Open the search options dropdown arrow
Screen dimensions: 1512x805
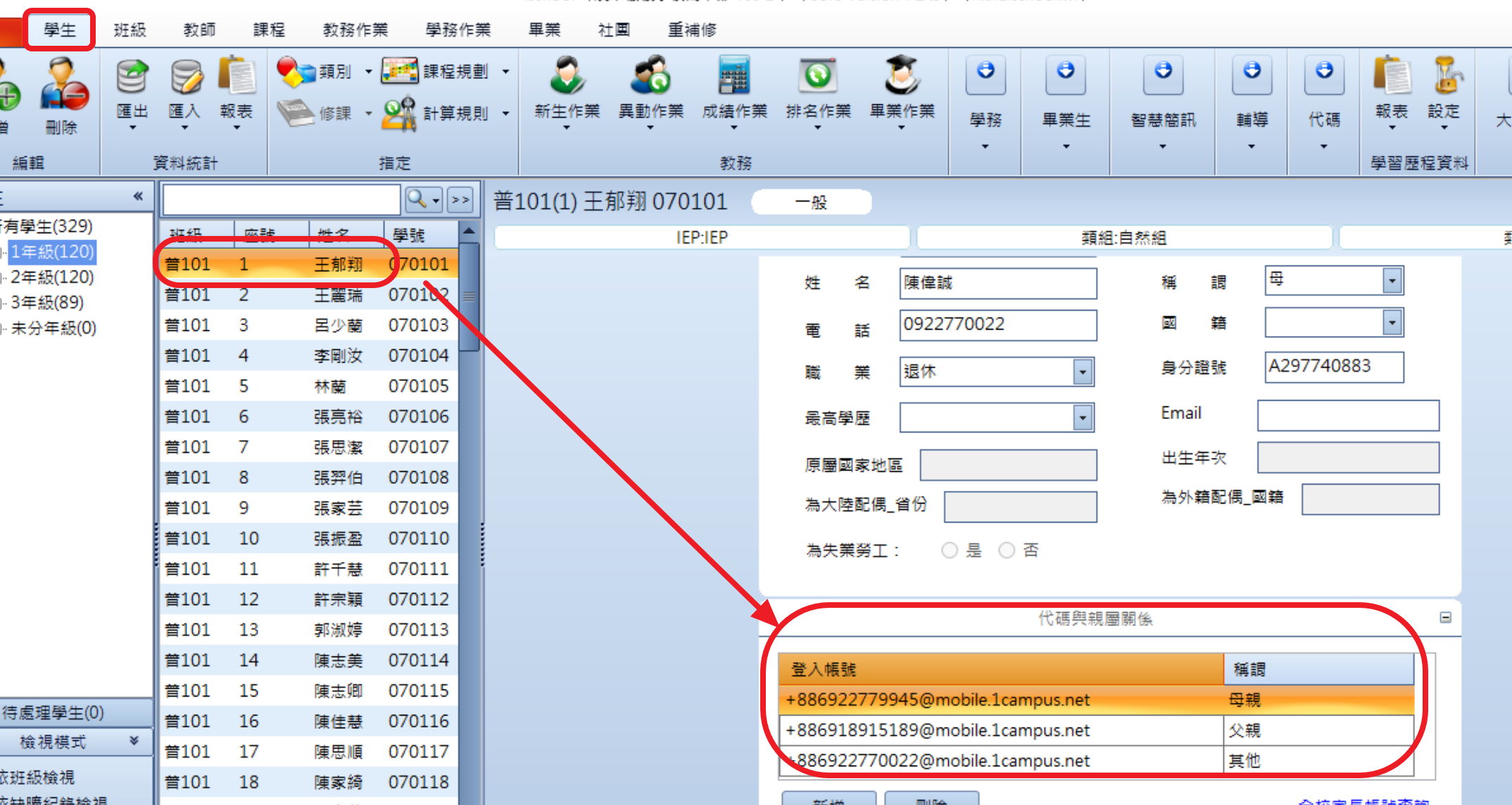click(436, 201)
